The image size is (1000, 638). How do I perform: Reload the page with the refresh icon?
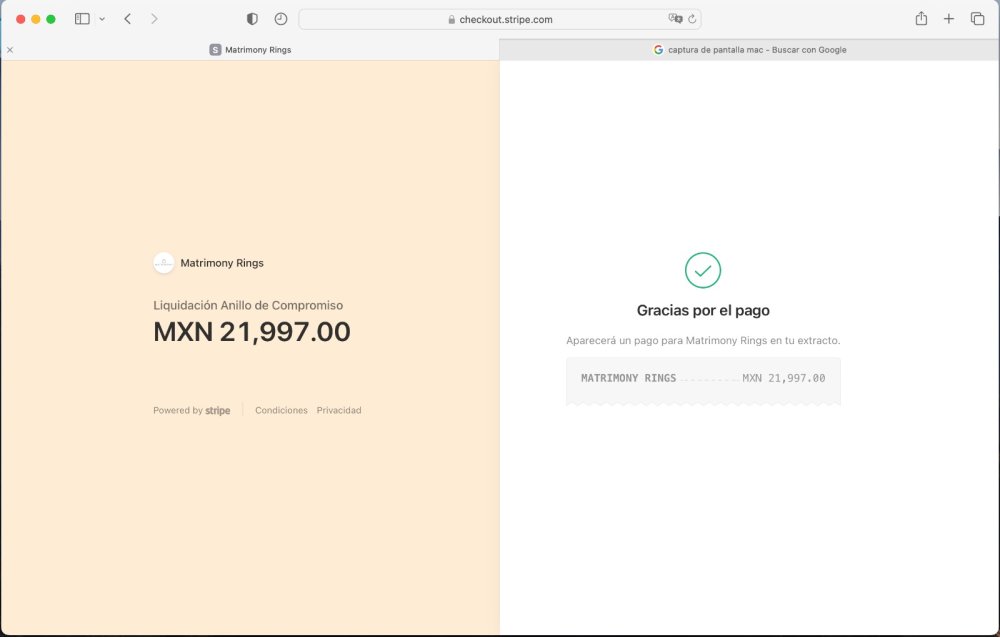(692, 19)
